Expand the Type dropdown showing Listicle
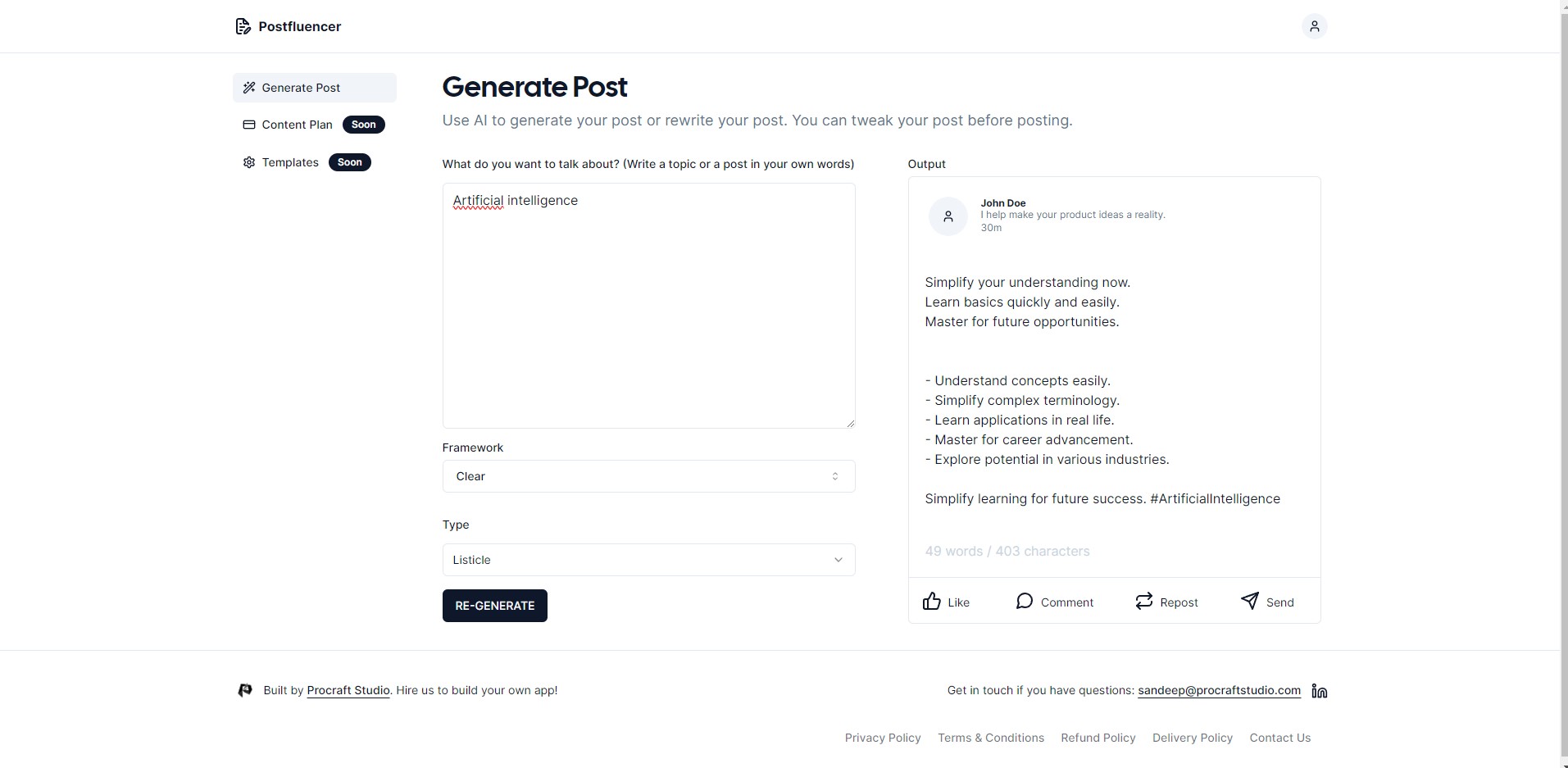This screenshot has height=768, width=1568. click(x=648, y=560)
